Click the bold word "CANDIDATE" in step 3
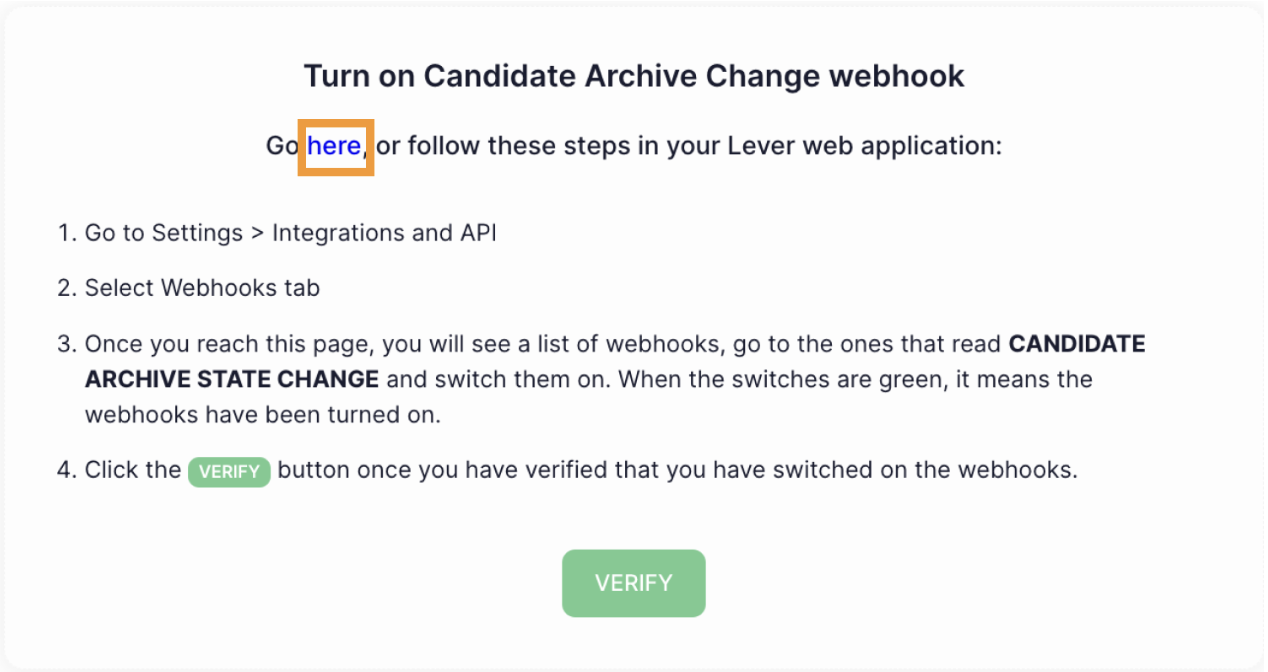Image resolution: width=1268 pixels, height=672 pixels. point(1076,344)
